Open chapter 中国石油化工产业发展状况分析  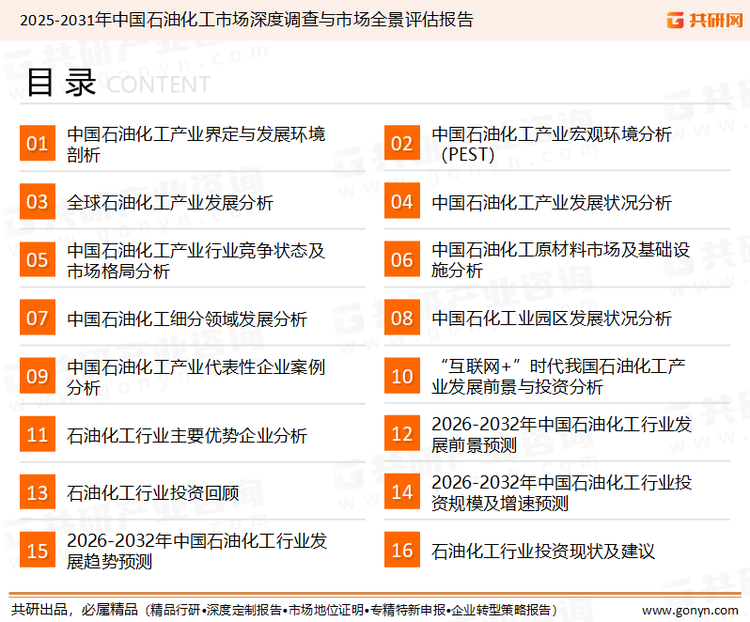click(x=551, y=202)
